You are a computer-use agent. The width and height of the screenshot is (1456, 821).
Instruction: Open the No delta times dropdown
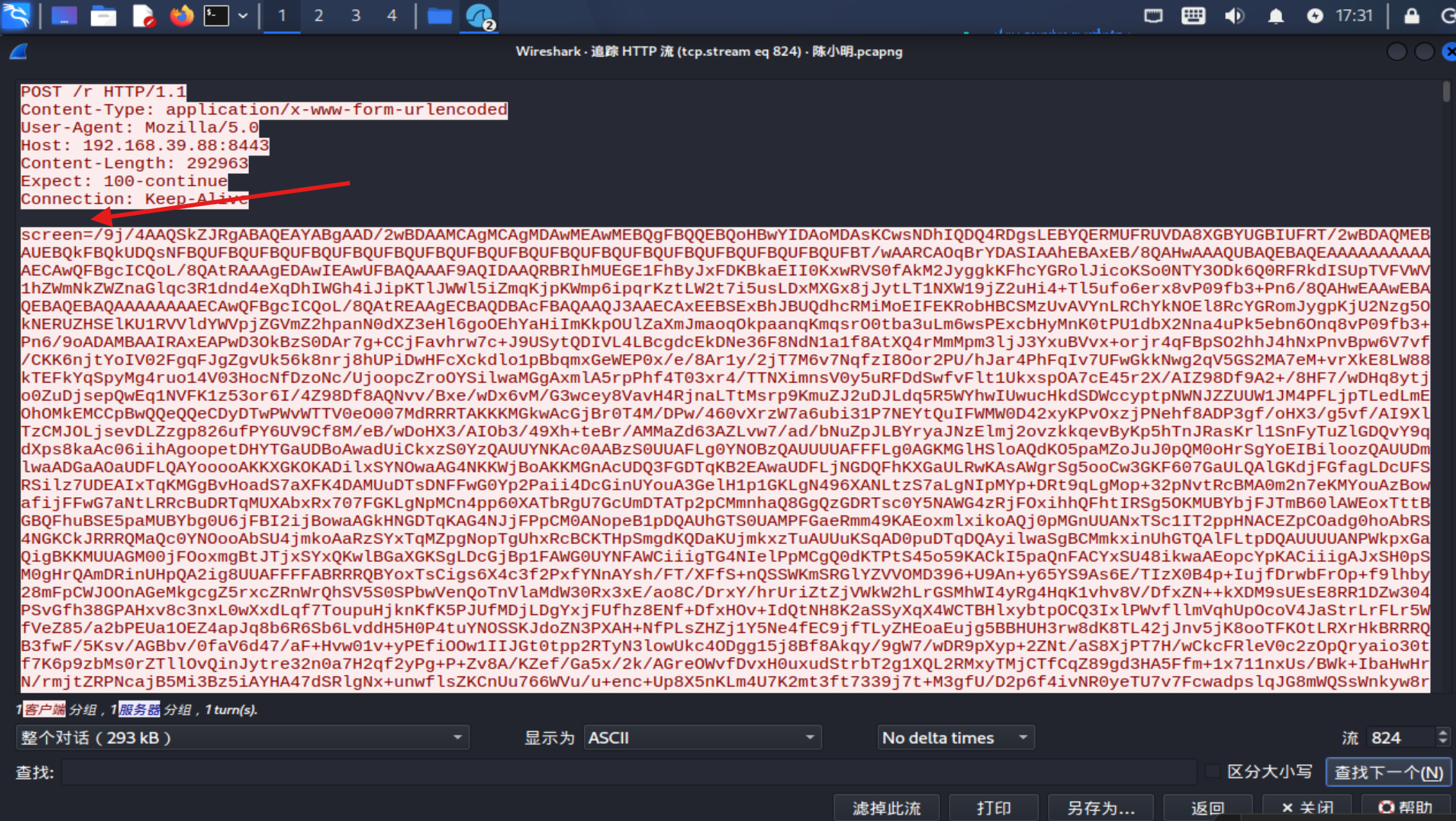[956, 738]
